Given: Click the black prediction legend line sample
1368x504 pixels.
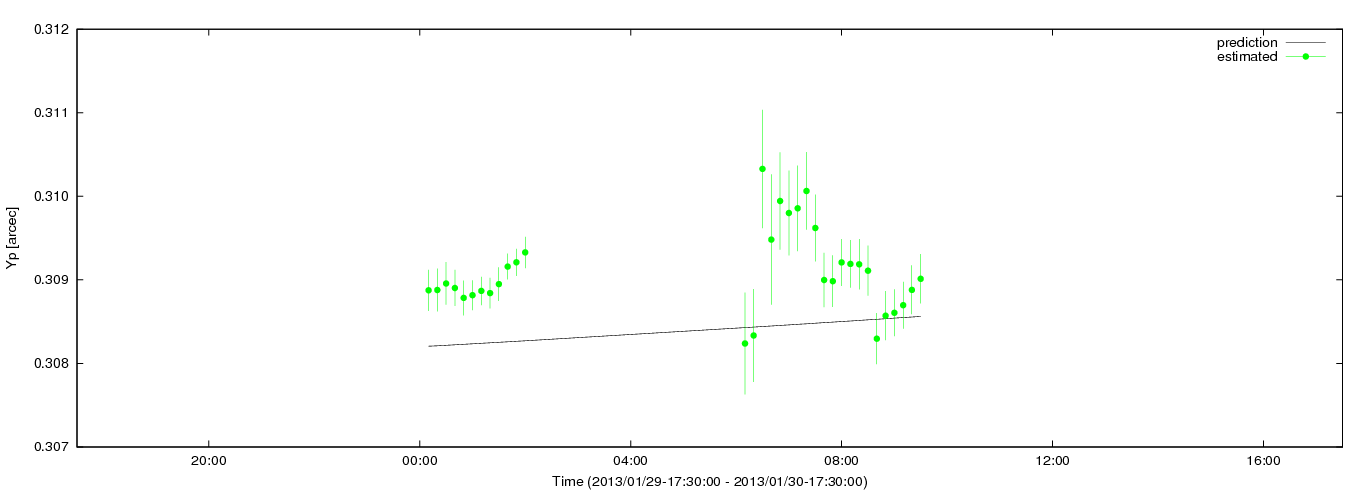Looking at the screenshot, I should point(1305,43).
